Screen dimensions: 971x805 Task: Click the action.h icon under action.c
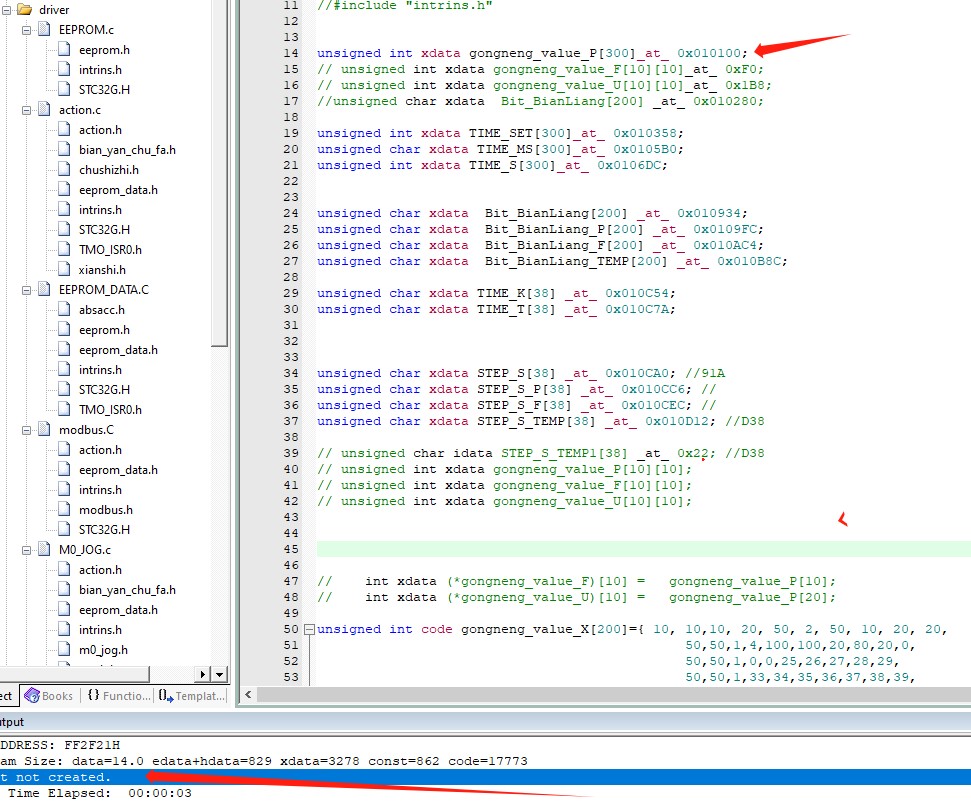(64, 129)
